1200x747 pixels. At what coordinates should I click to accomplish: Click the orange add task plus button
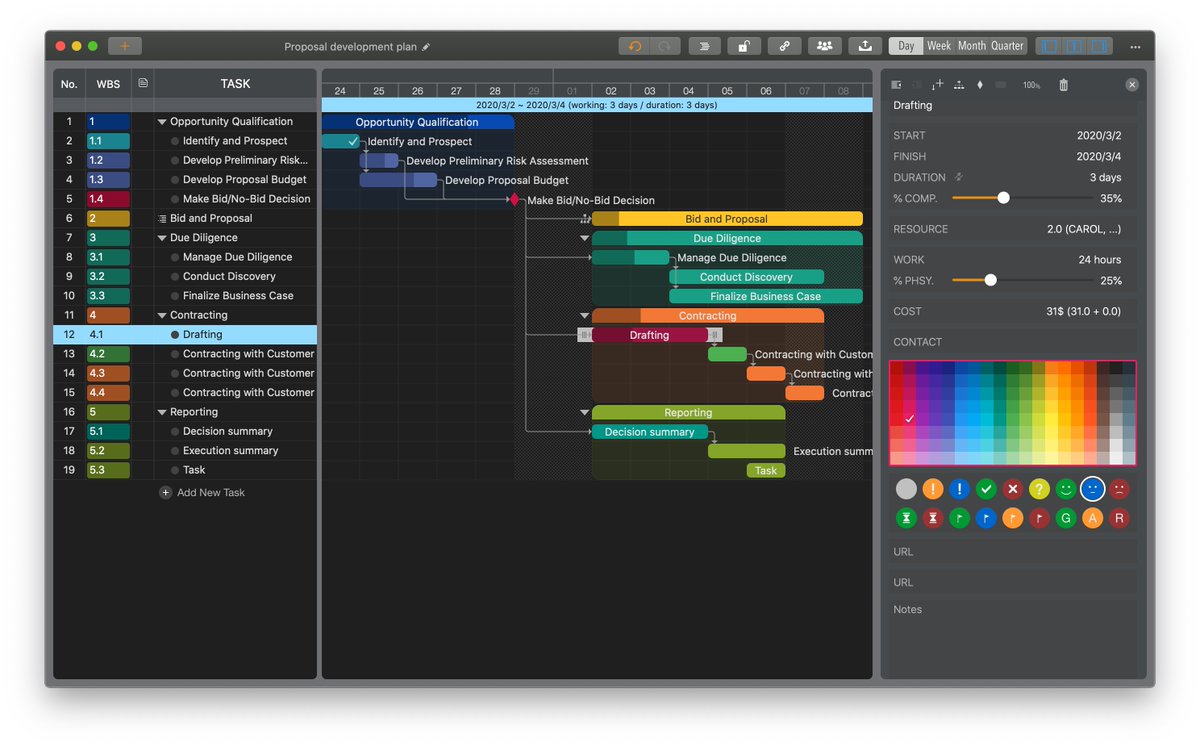tap(125, 46)
